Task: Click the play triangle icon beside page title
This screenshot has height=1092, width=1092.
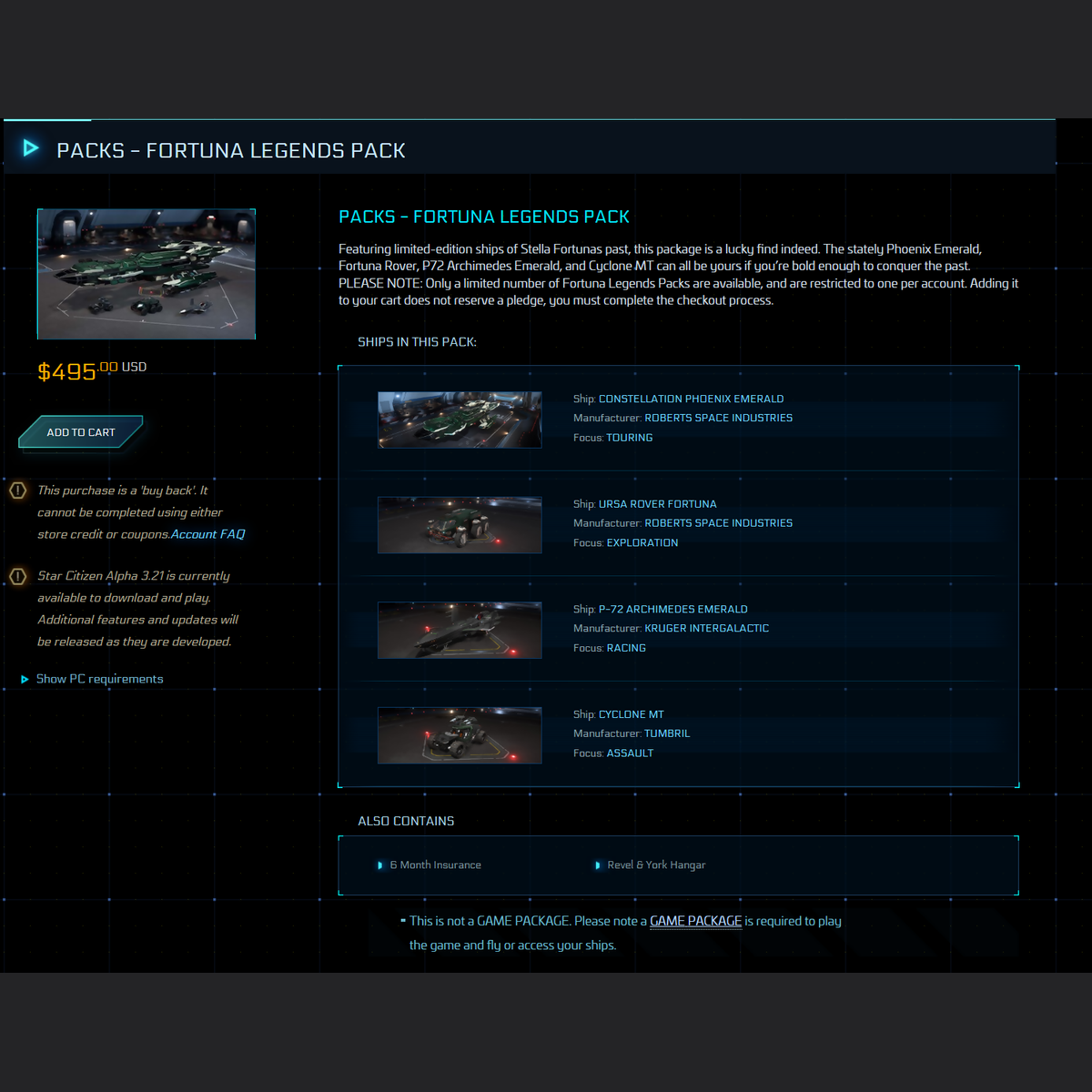Action: point(31,148)
